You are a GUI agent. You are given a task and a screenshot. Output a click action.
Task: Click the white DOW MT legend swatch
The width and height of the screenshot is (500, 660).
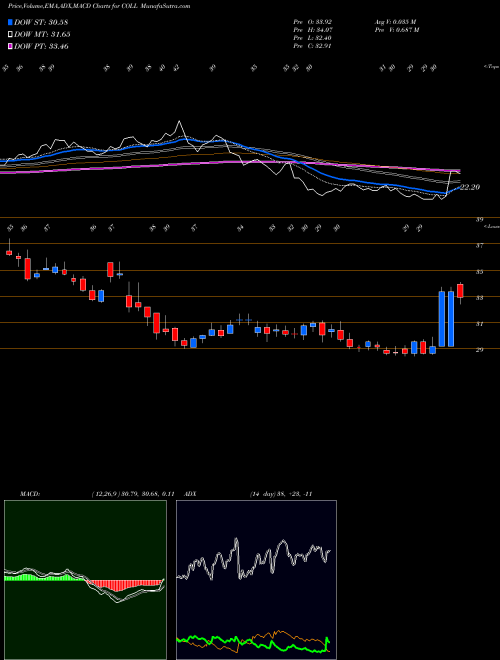click(x=10, y=35)
